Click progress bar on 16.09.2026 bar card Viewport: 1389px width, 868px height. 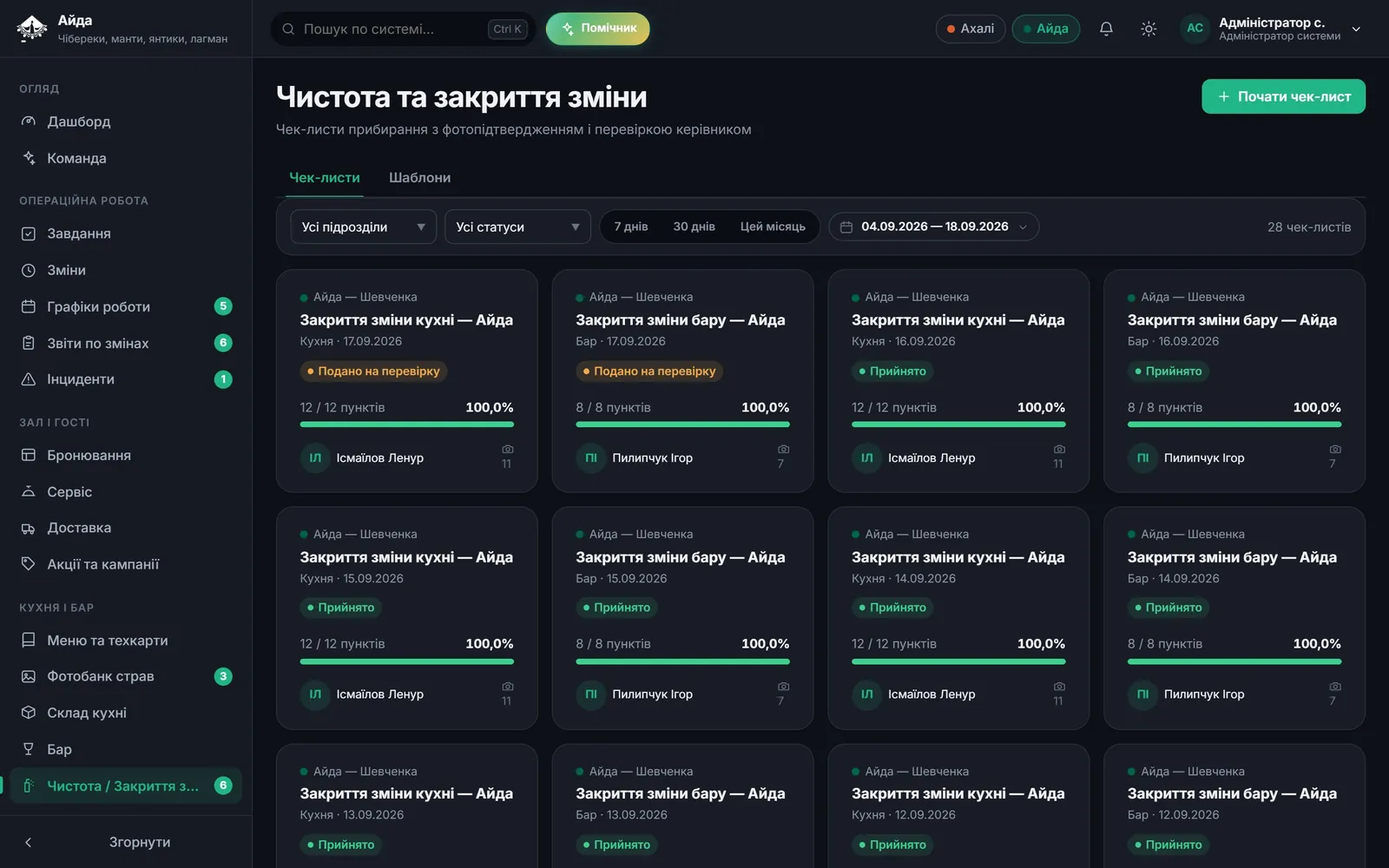(1234, 424)
